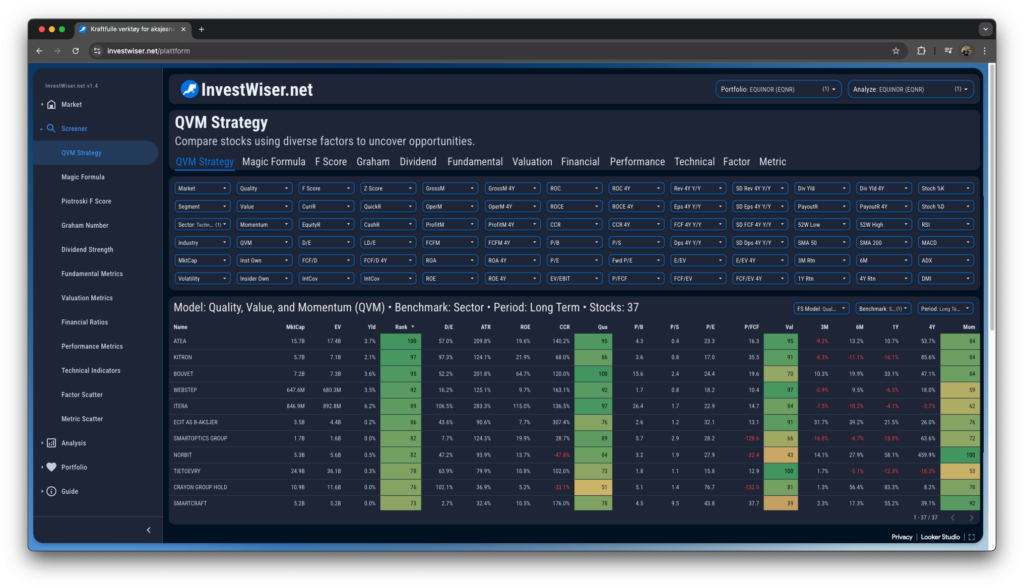Open the Portfolio EQUINOR dropdown
1024x588 pixels.
click(778, 90)
